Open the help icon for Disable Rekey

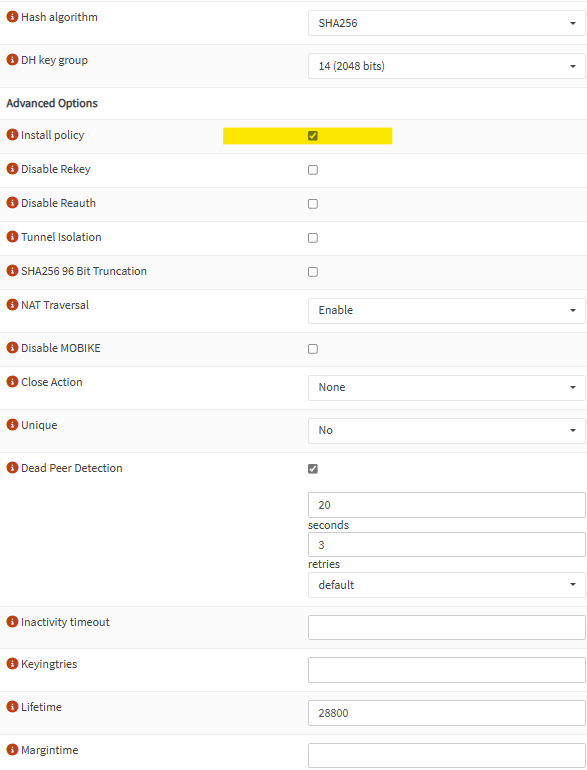click(12, 169)
